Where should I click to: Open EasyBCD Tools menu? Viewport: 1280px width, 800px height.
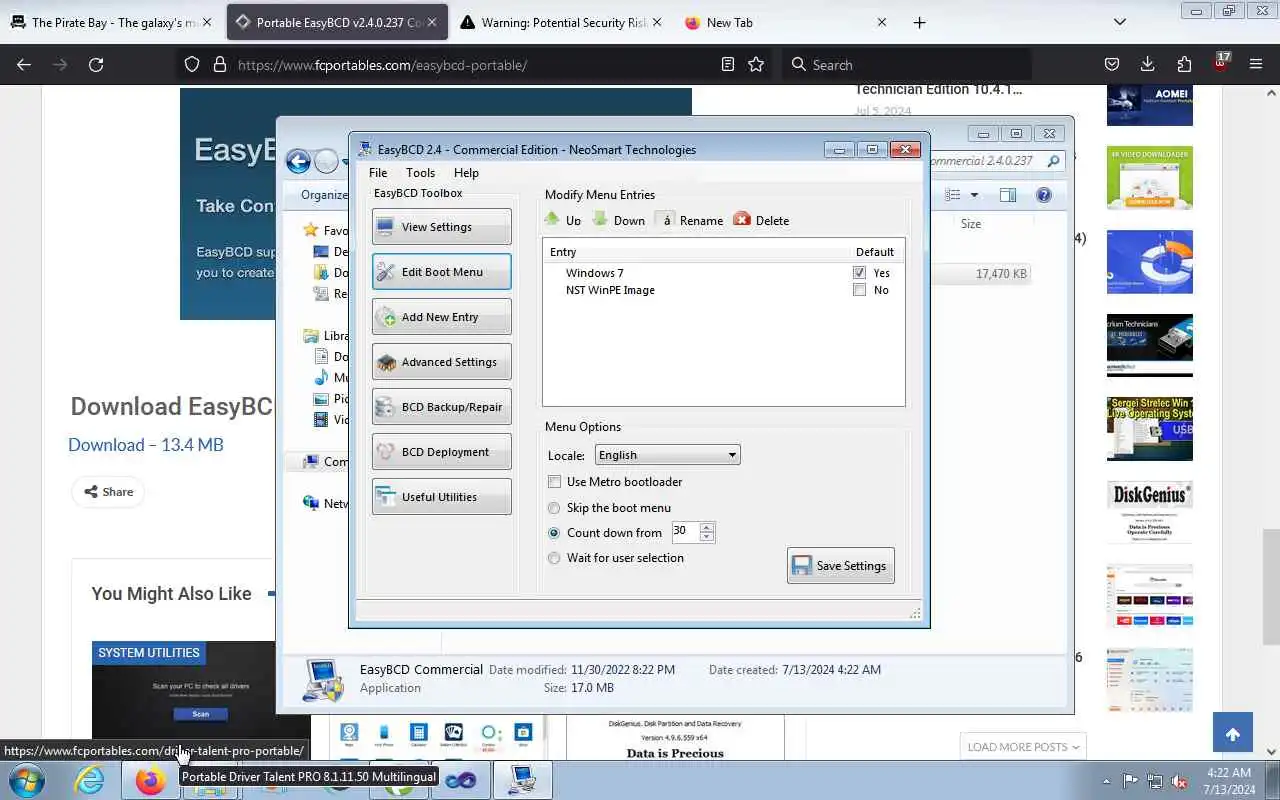pyautogui.click(x=421, y=173)
